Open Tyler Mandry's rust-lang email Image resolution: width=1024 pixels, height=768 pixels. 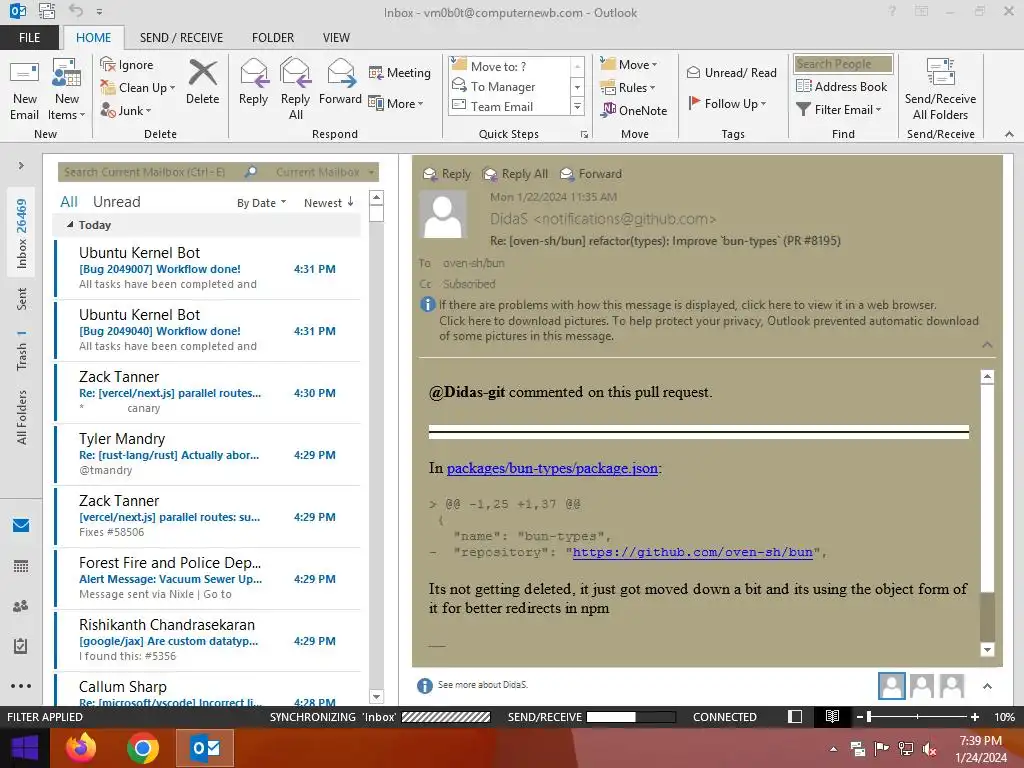[208, 455]
